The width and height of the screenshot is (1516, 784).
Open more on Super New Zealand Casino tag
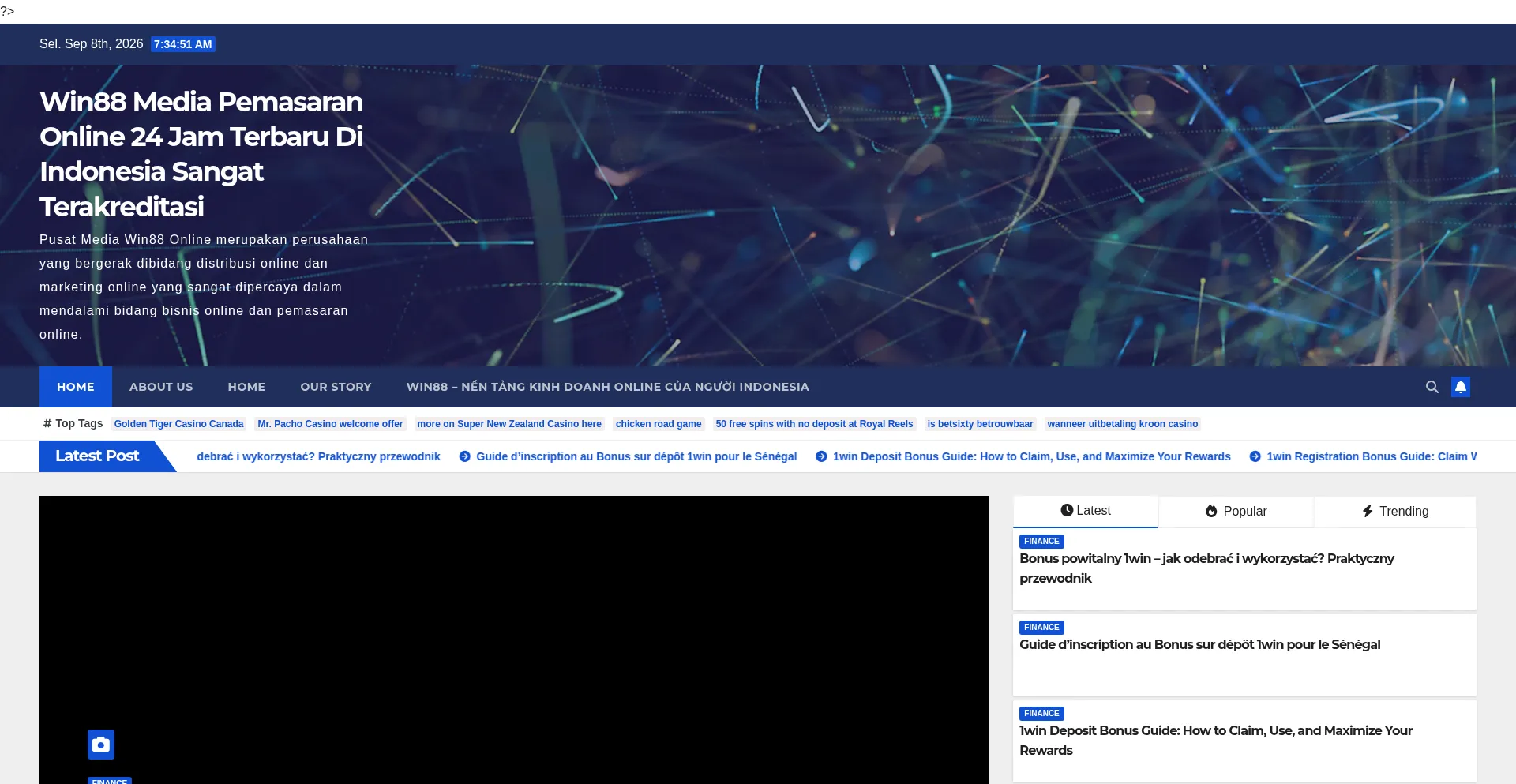[x=509, y=424]
